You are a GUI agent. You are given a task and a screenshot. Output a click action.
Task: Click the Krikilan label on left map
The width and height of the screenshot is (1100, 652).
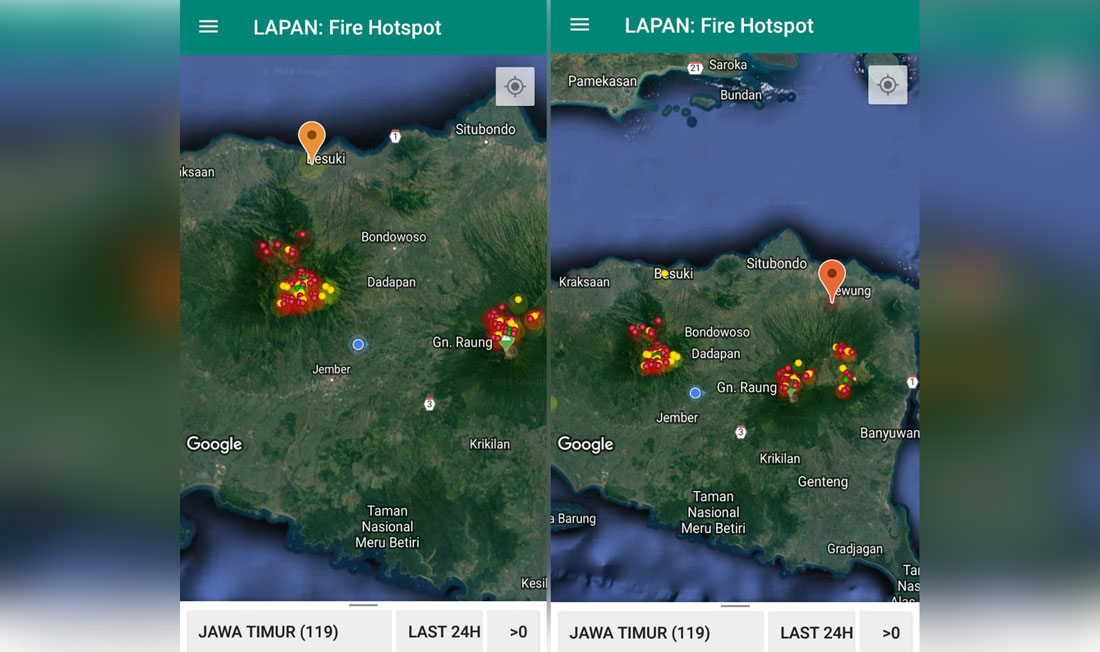coord(490,444)
